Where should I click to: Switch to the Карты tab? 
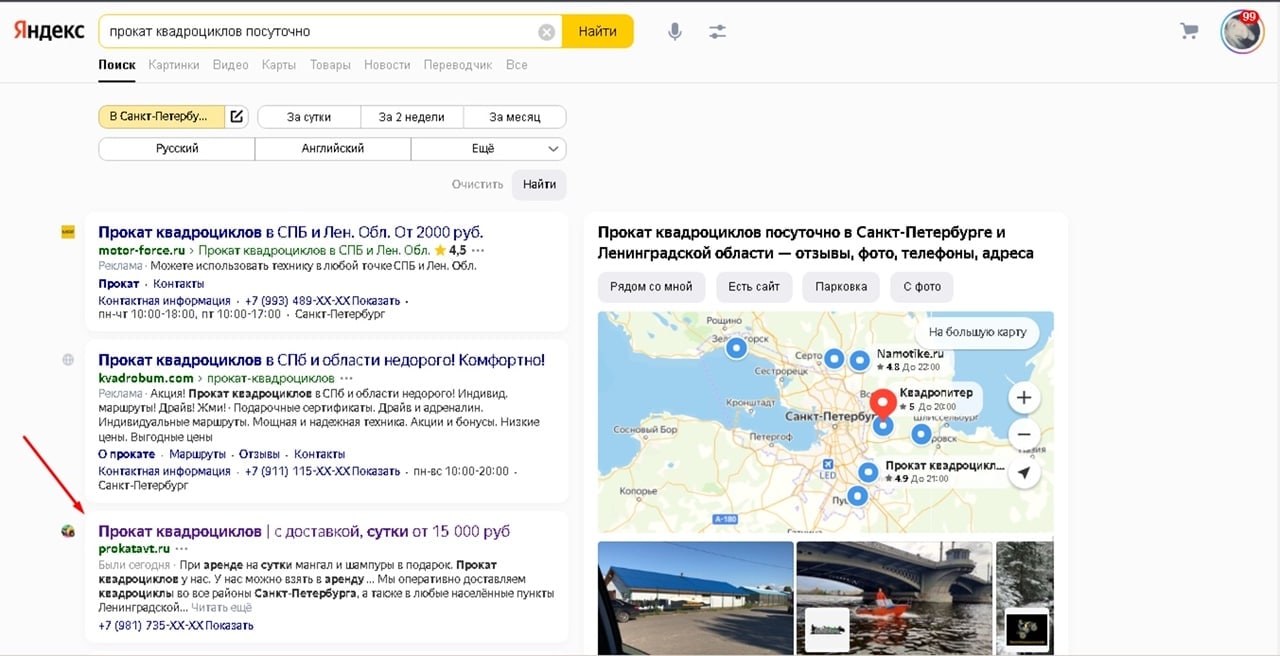pos(279,65)
